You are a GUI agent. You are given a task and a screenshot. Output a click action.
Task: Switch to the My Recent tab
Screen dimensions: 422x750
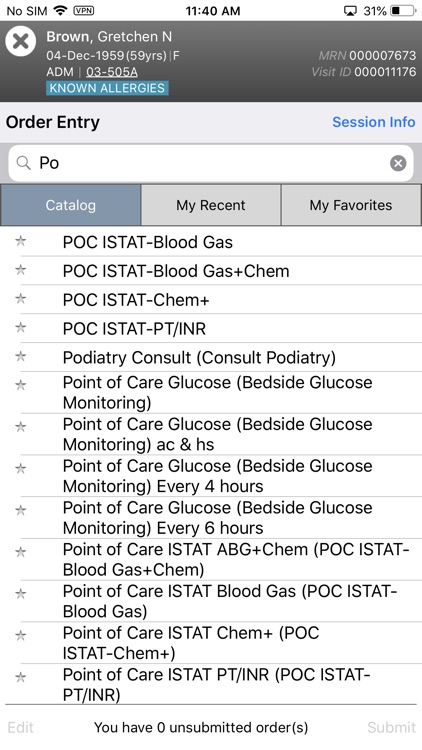(x=211, y=205)
